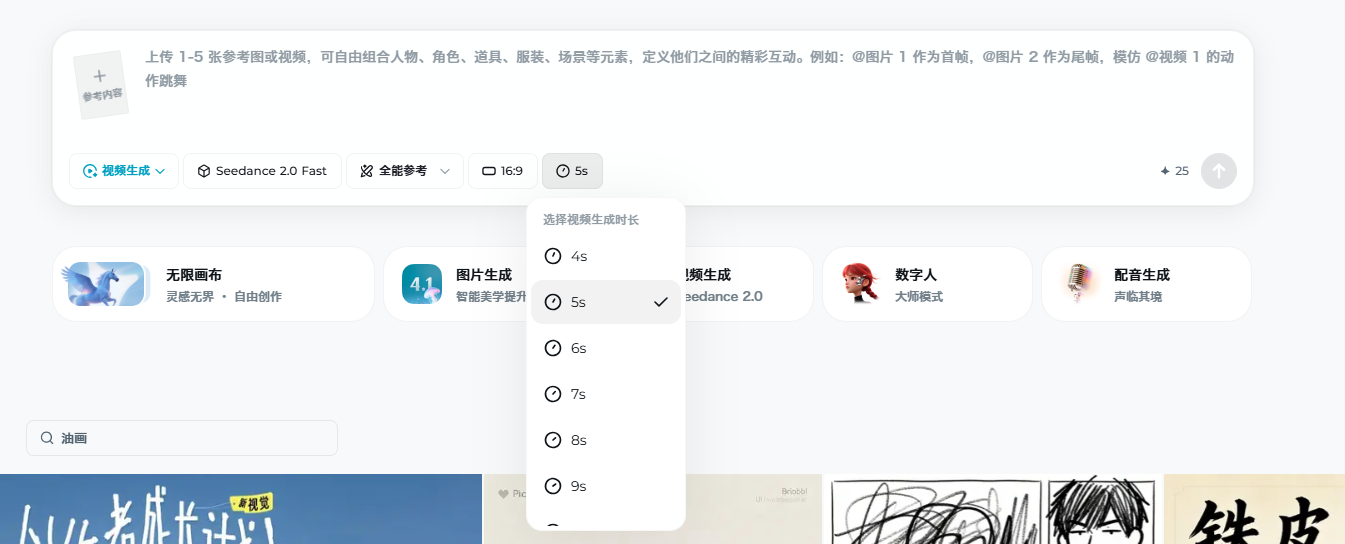Click the search magnifier icon
This screenshot has height=544, width=1345.
(47, 438)
